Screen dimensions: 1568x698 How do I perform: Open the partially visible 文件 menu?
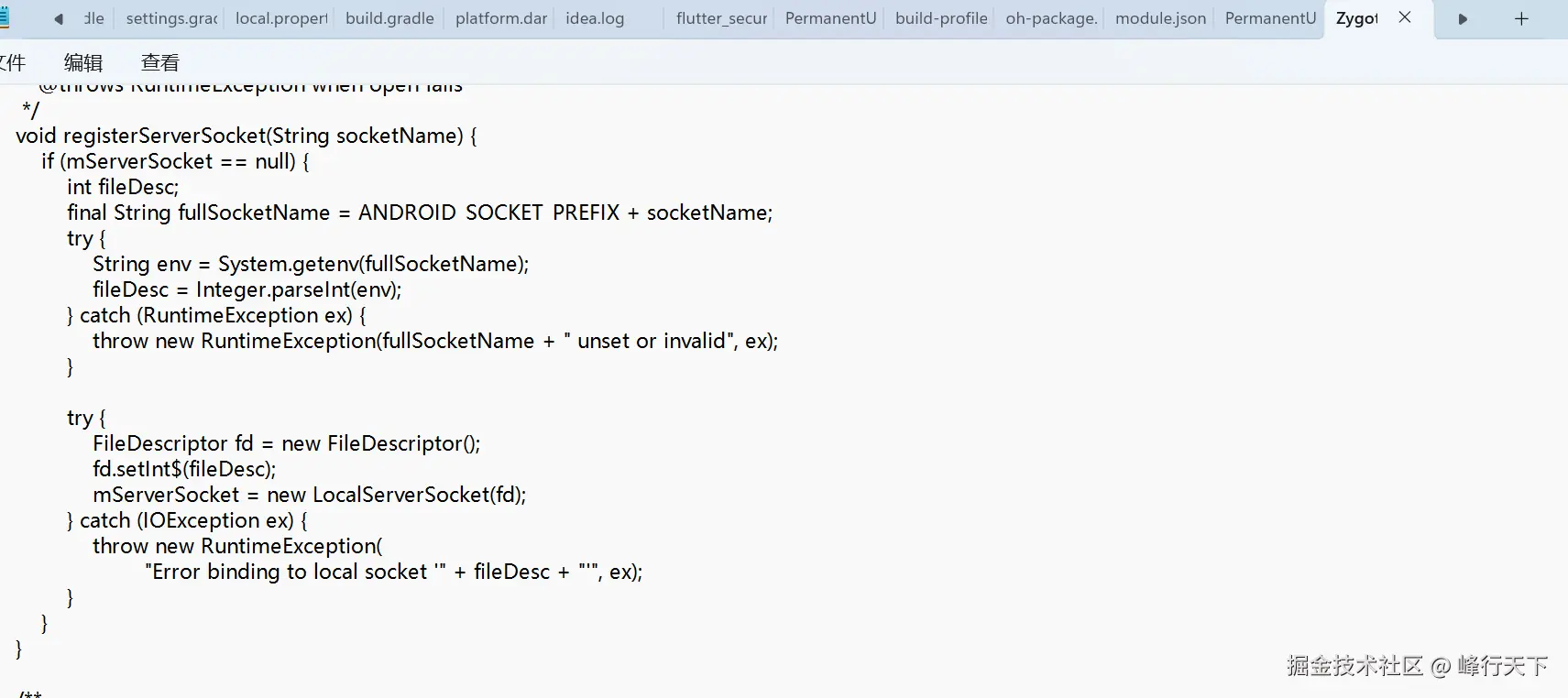tap(13, 62)
